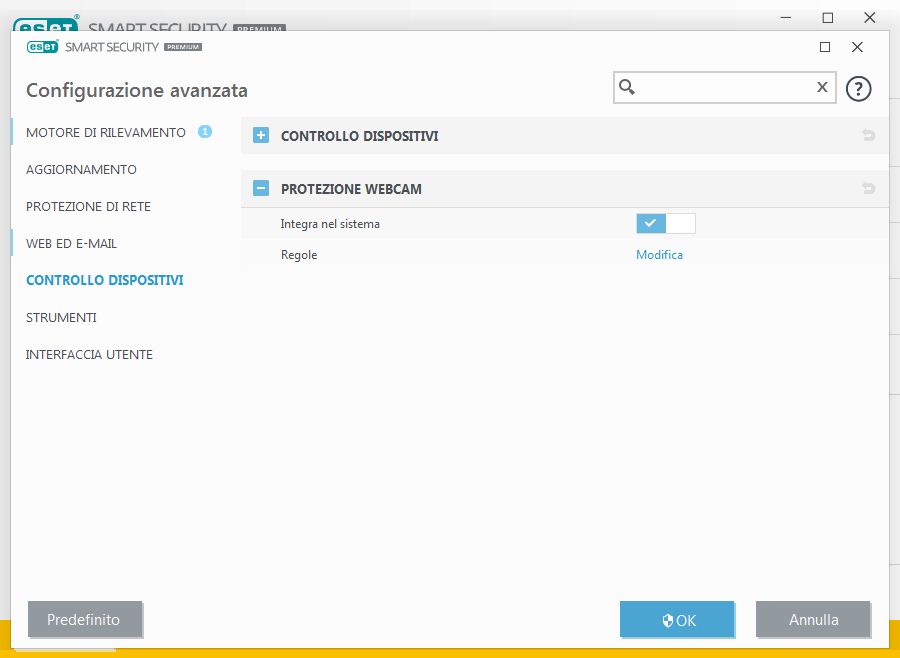This screenshot has height=658, width=900.
Task: Click the Configurazione avanzata heading
Action: [x=137, y=90]
